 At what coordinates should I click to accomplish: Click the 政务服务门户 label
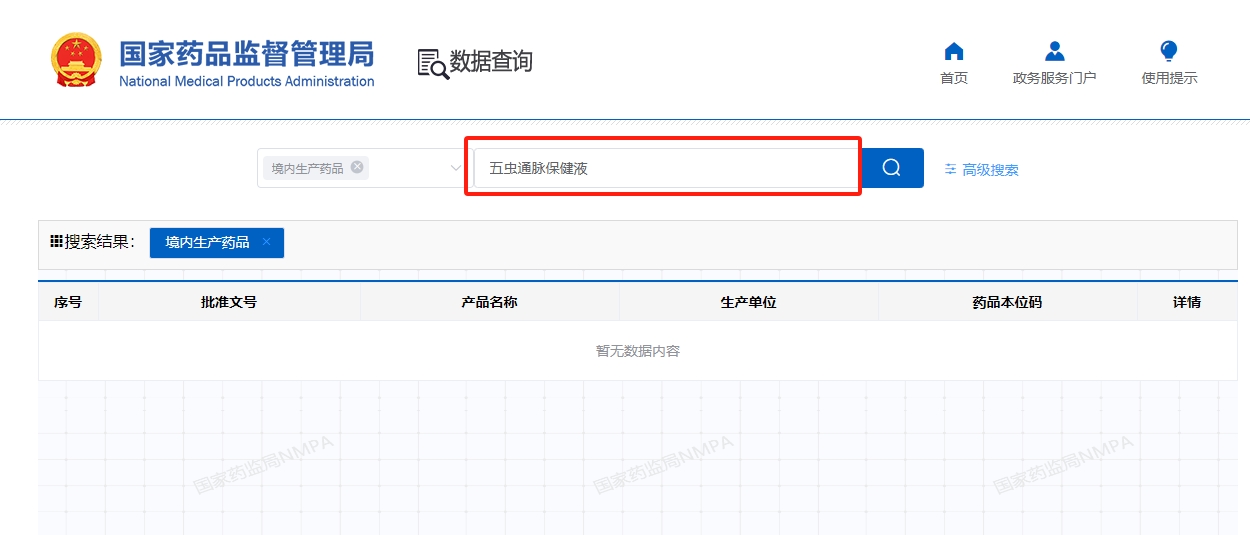coord(1054,78)
